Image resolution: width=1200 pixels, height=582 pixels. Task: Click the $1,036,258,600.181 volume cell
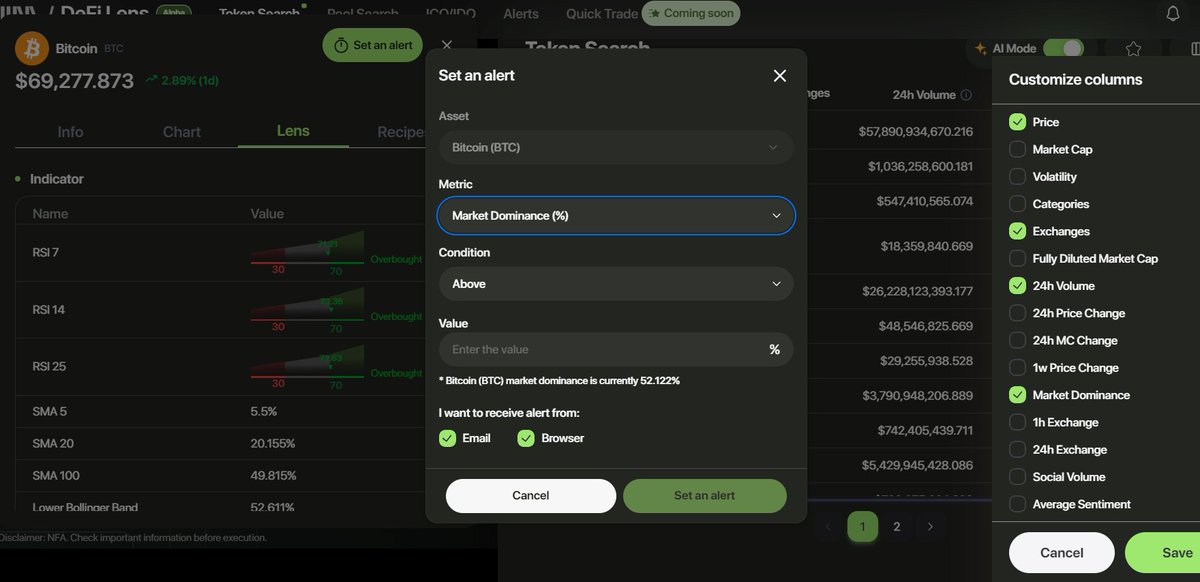[x=921, y=166]
